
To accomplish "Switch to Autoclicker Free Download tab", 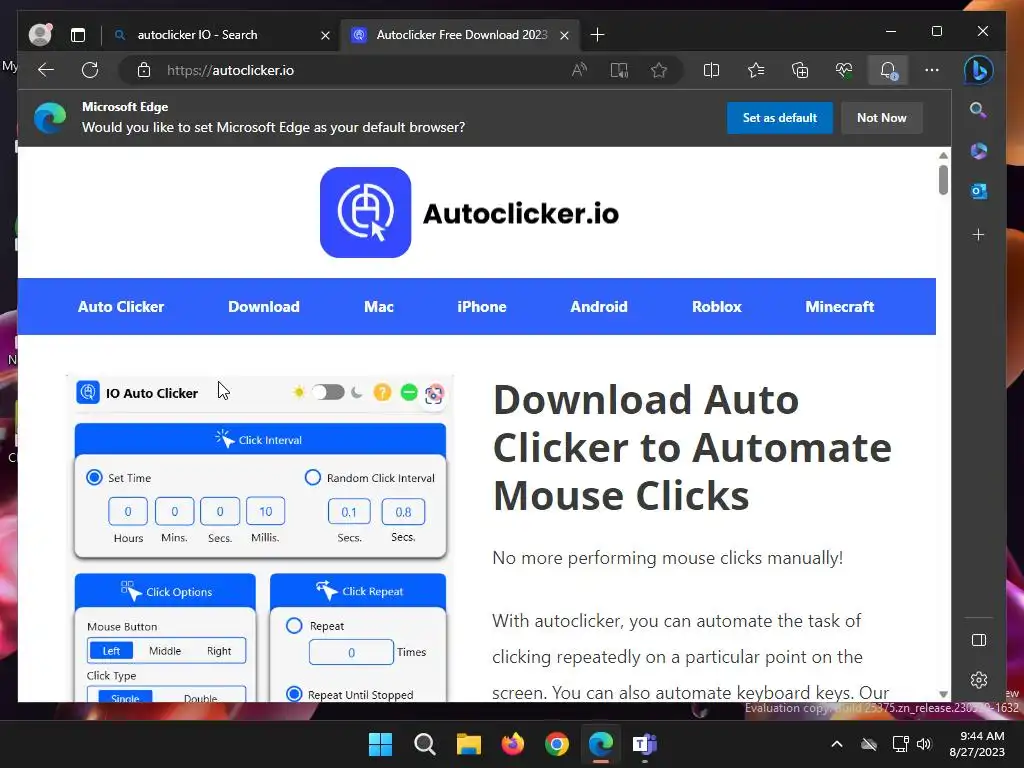I will 461,35.
